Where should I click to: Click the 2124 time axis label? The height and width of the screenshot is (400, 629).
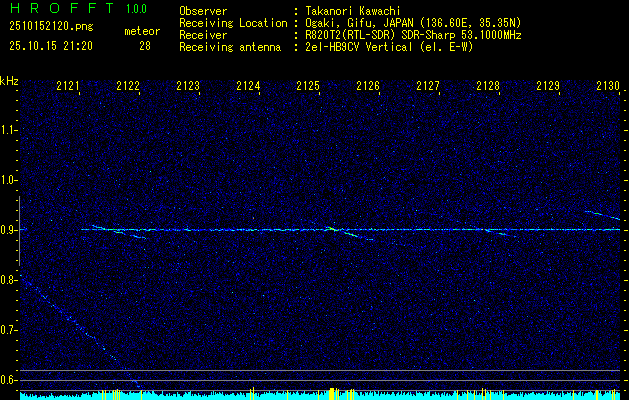(248, 85)
